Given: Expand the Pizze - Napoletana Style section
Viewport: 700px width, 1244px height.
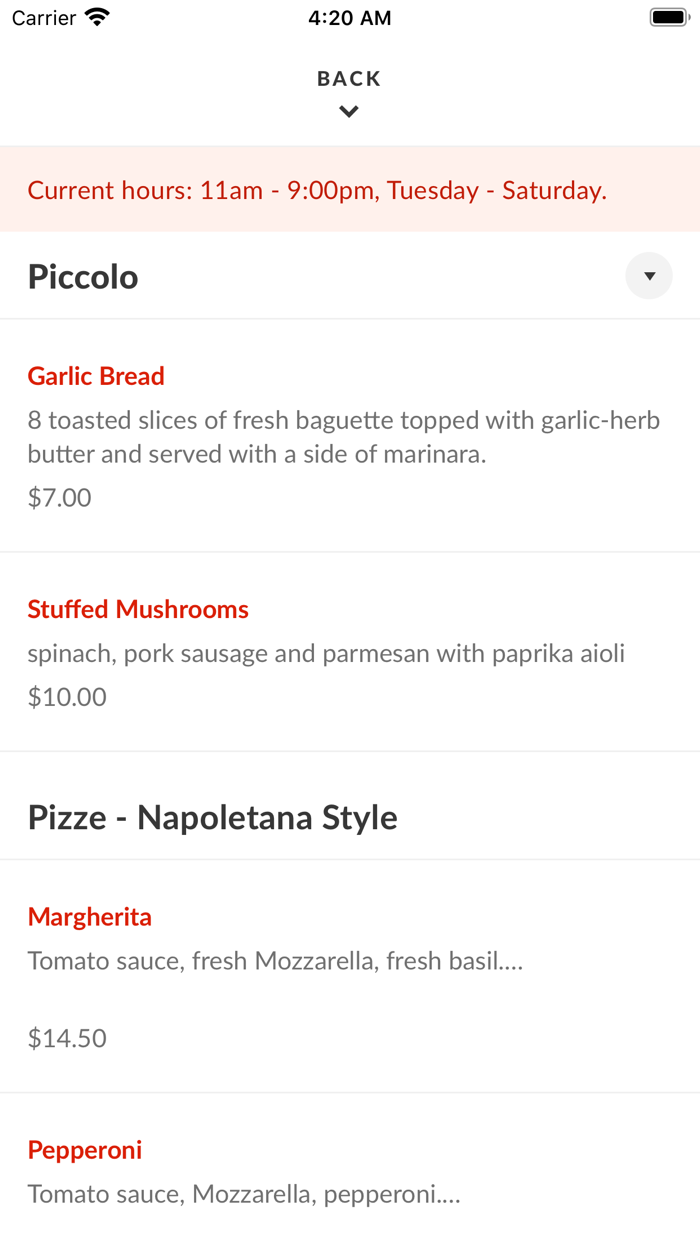Looking at the screenshot, I should [x=212, y=816].
